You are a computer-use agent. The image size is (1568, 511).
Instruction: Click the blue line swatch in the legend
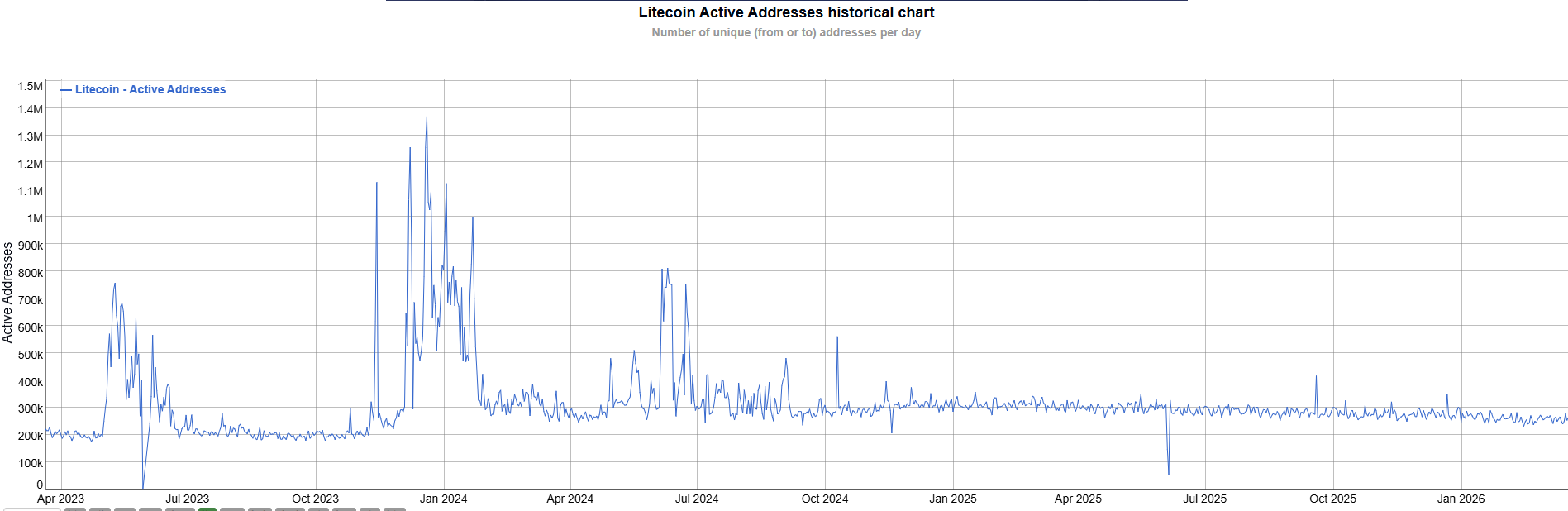click(x=66, y=90)
